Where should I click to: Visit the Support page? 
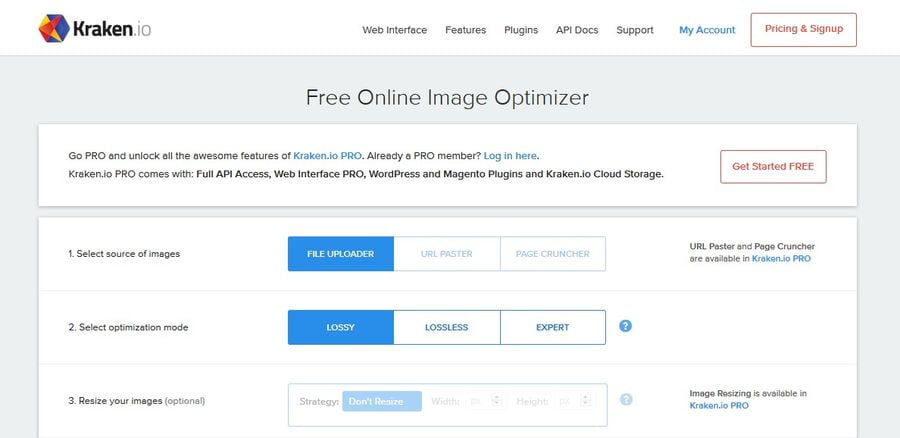click(635, 30)
